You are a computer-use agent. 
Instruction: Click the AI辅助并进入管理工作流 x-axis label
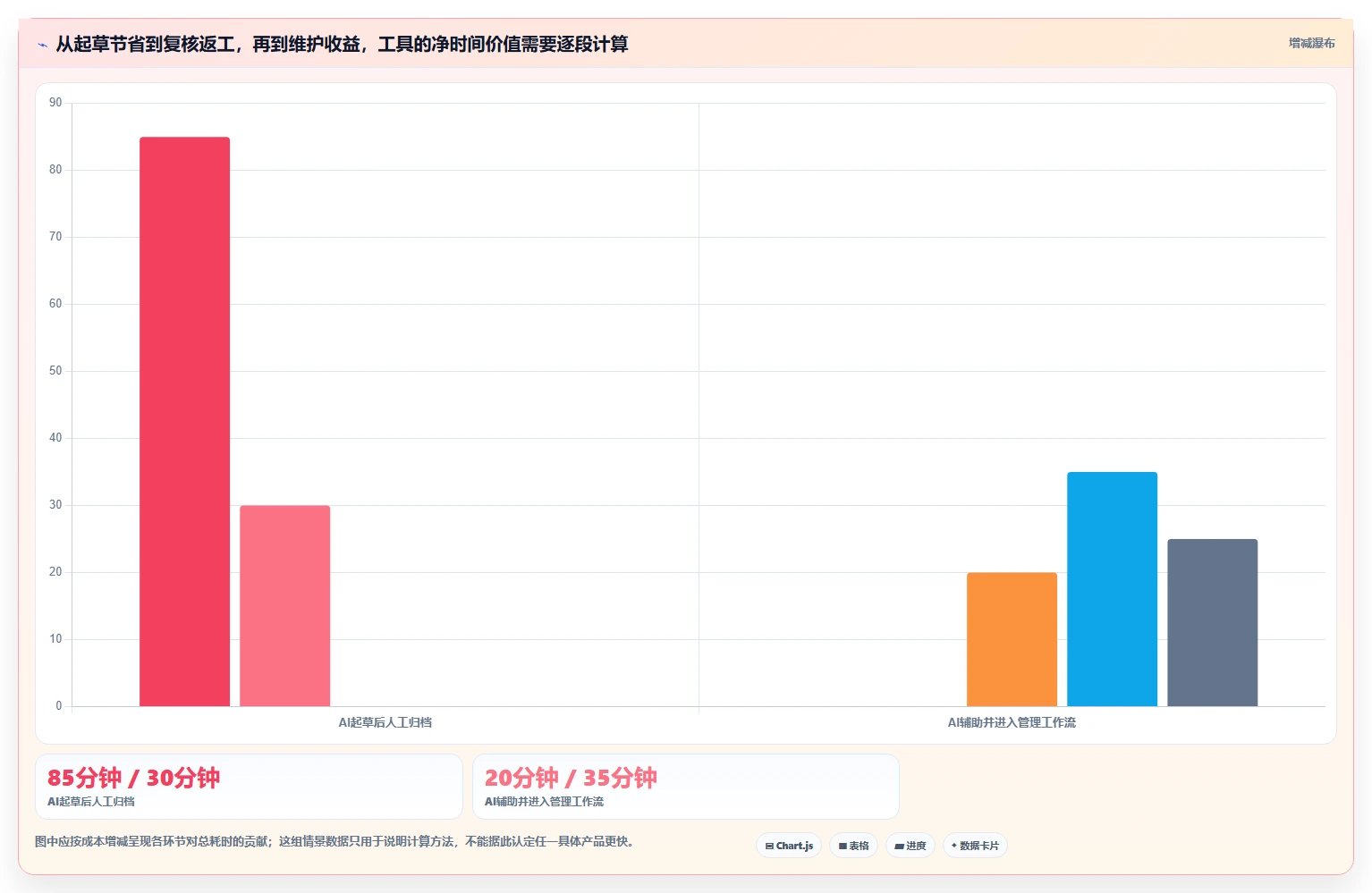tap(1012, 722)
